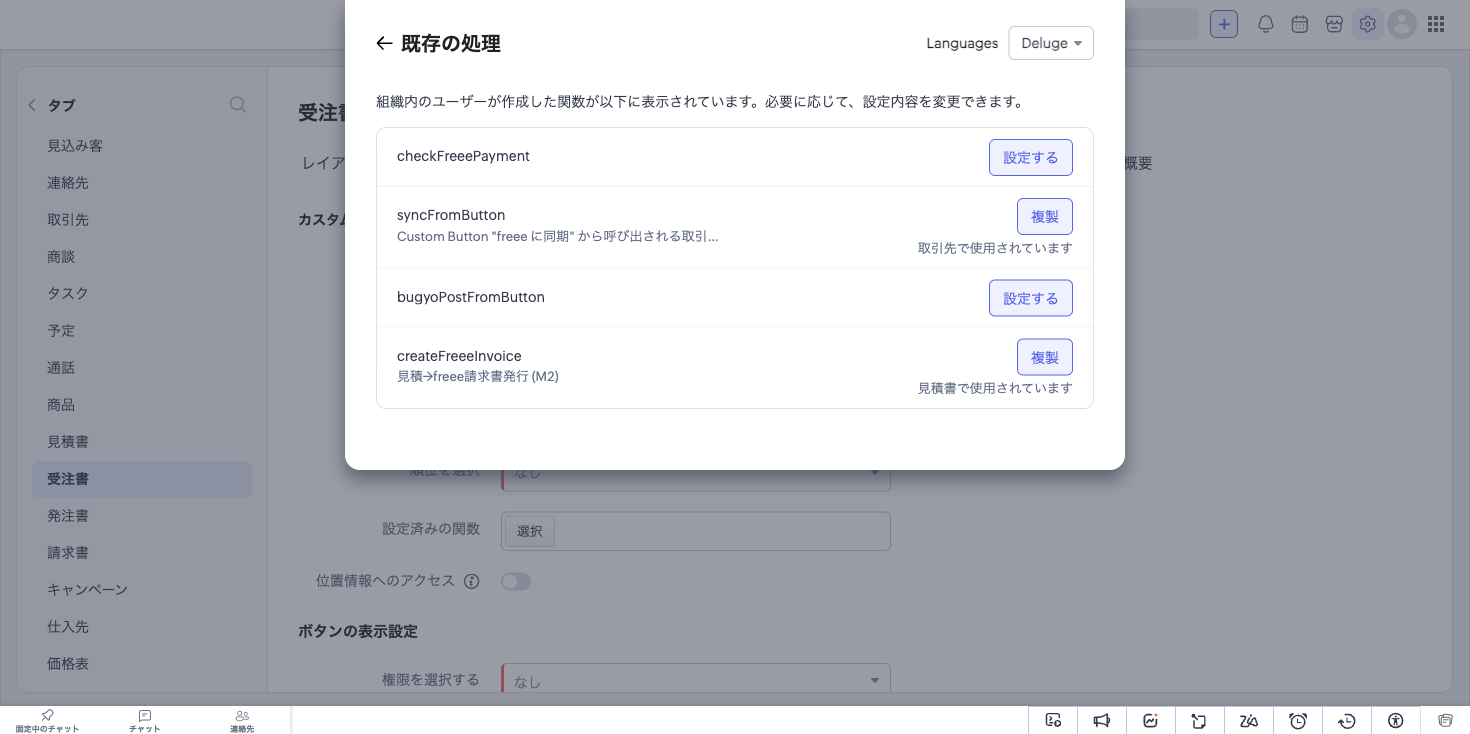Image resolution: width=1470 pixels, height=734 pixels.
Task: Click the megaphone announcements icon
Action: tap(1102, 720)
